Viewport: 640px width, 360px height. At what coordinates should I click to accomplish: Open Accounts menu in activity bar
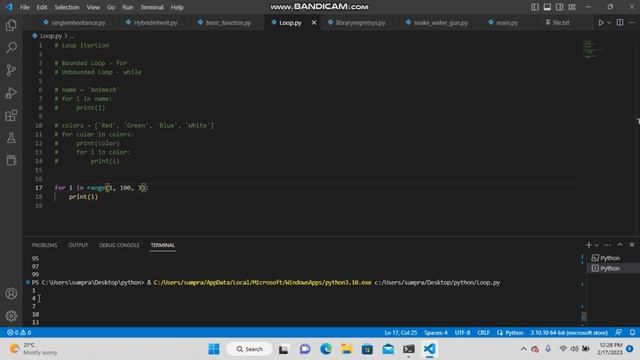point(11,293)
